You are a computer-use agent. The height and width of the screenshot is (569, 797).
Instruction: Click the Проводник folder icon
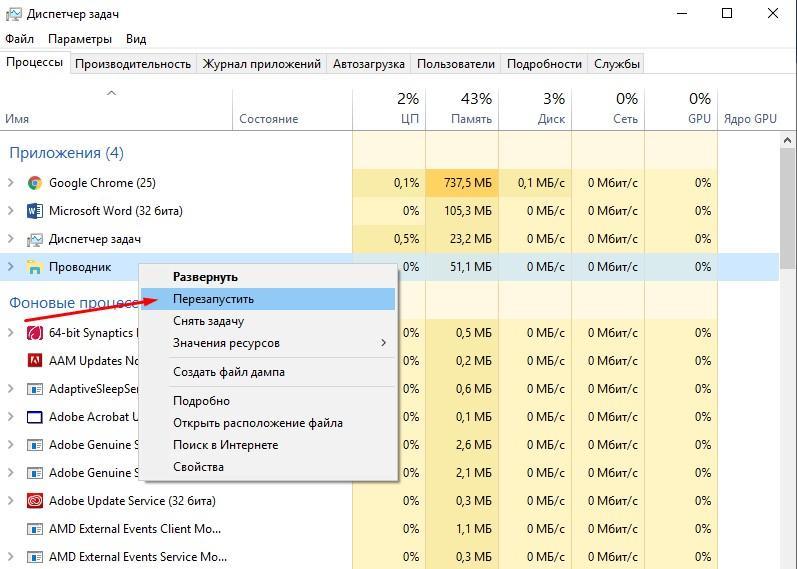click(x=35, y=267)
